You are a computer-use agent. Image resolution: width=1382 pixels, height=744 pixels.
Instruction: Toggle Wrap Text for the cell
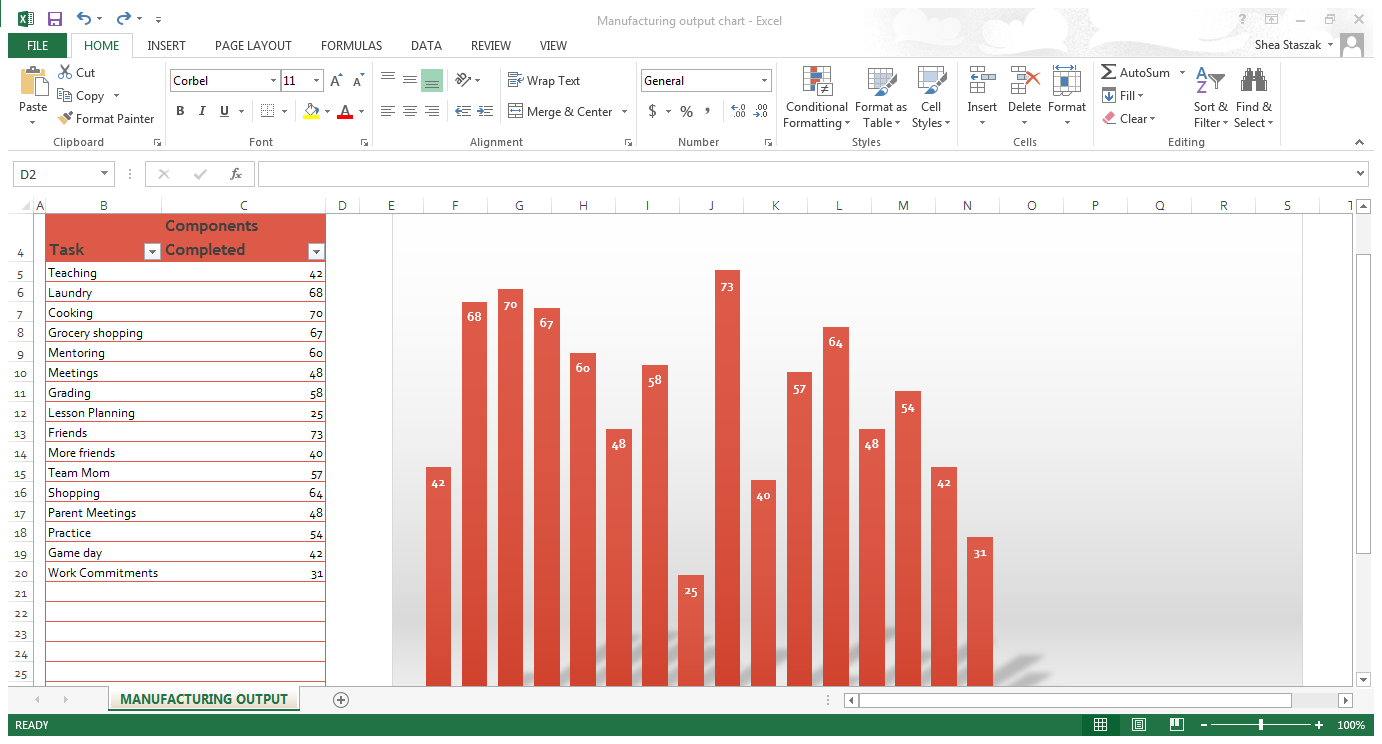pyautogui.click(x=543, y=81)
